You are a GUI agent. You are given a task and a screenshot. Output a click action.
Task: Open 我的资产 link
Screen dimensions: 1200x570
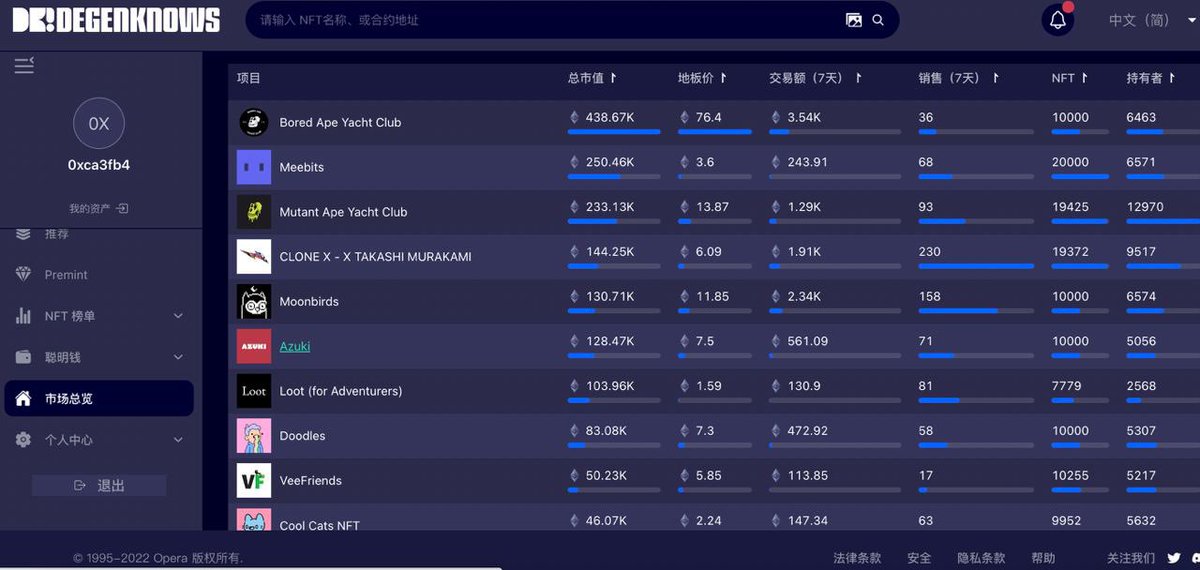(x=99, y=209)
